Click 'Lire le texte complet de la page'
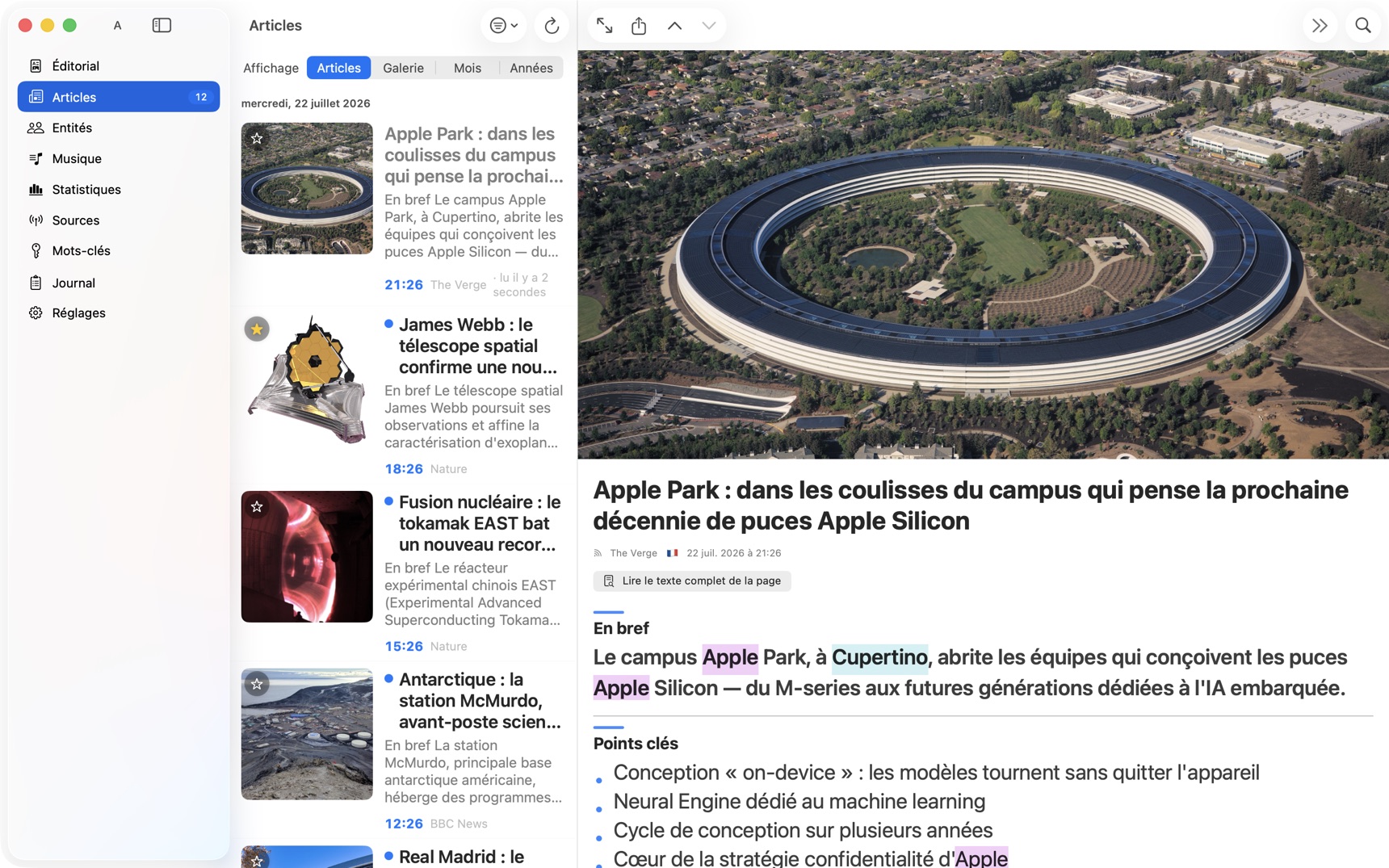This screenshot has height=868, width=1389. pyautogui.click(x=692, y=581)
